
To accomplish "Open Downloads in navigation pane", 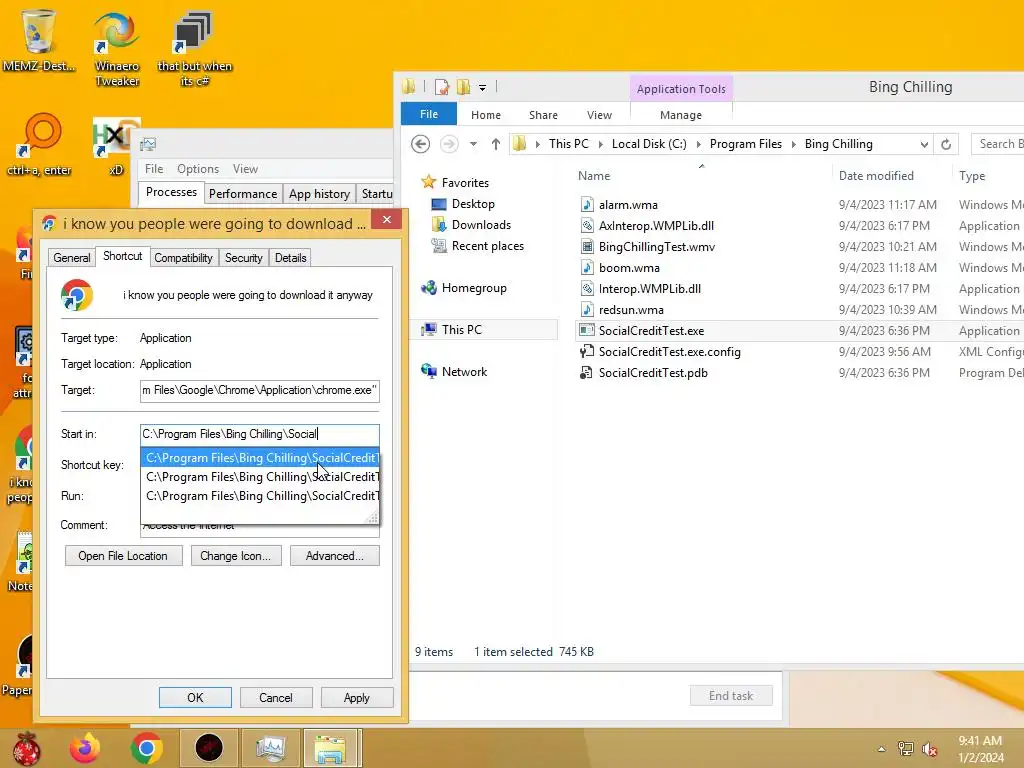I will (x=471, y=225).
